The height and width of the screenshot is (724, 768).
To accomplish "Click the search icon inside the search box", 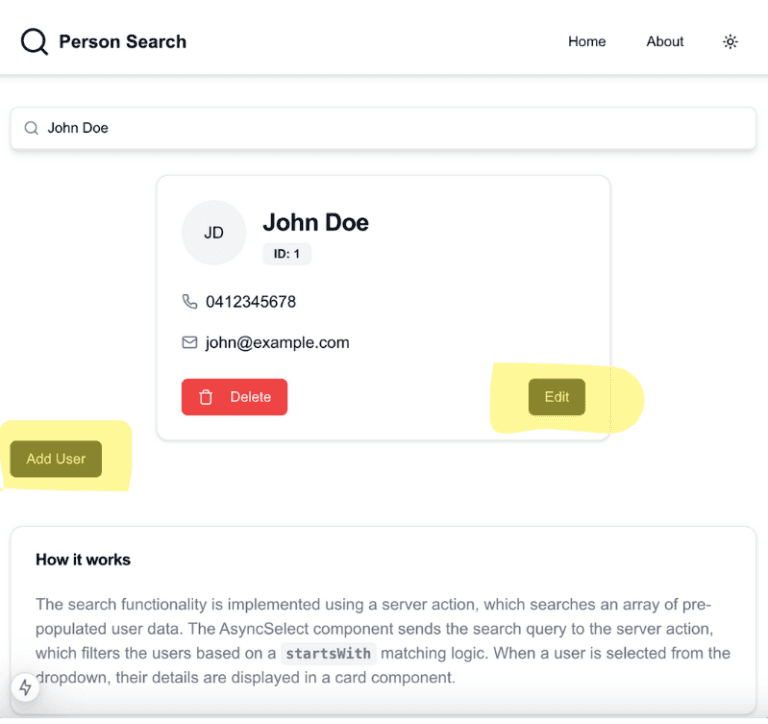I will 31,128.
